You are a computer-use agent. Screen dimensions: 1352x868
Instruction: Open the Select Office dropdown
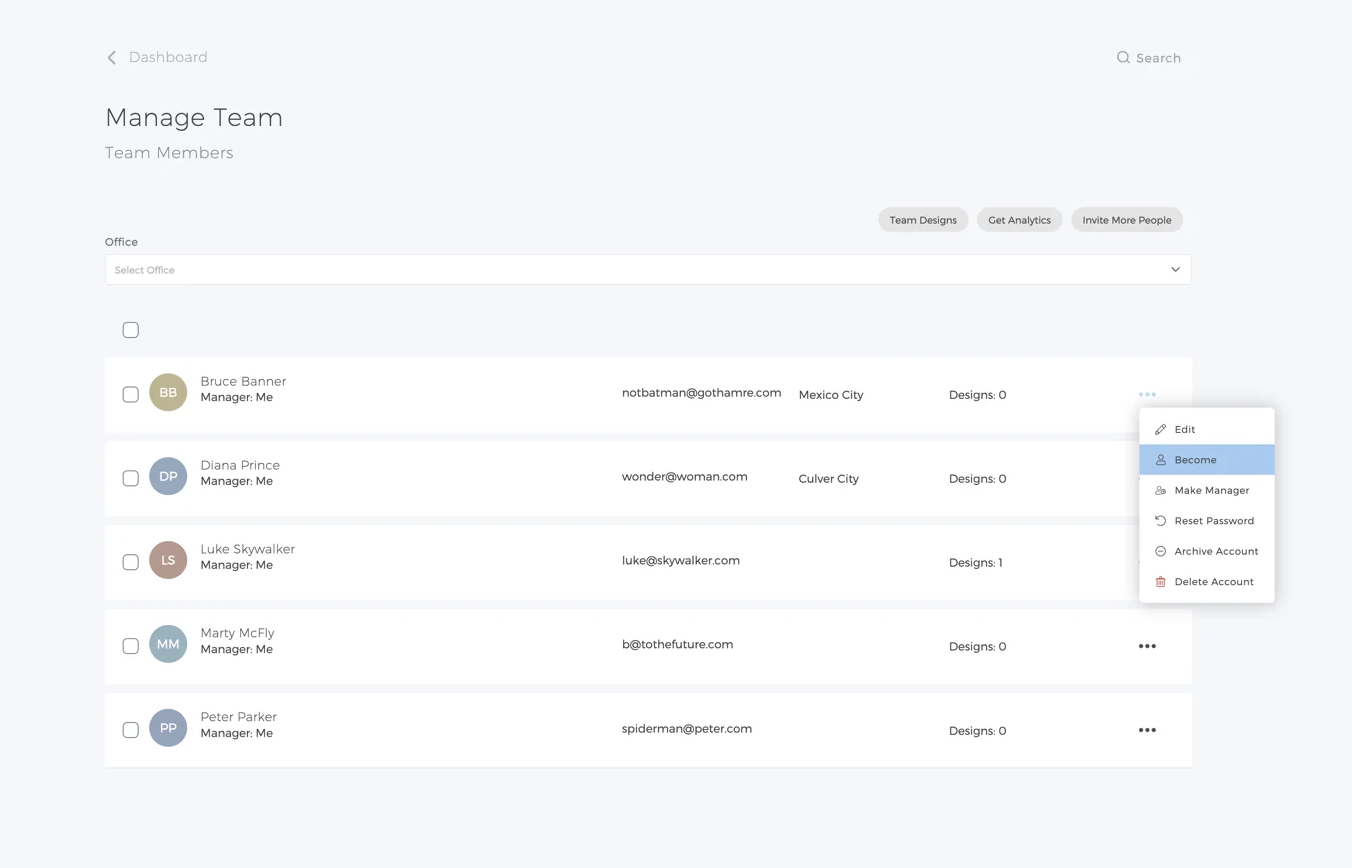point(647,270)
